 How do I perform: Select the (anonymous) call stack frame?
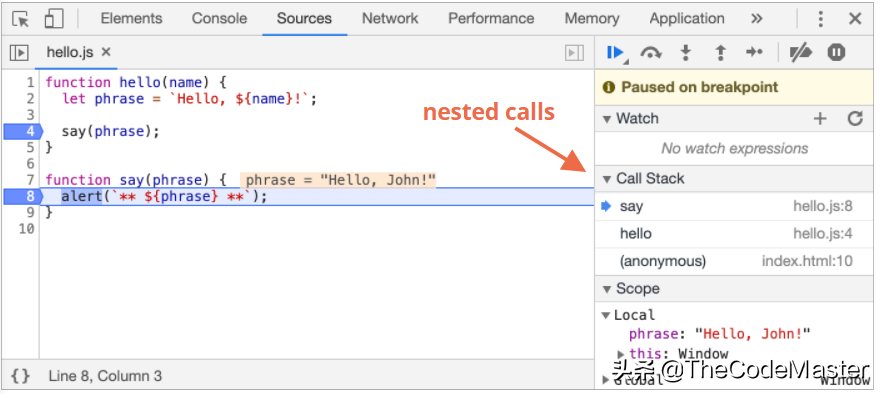point(734,261)
